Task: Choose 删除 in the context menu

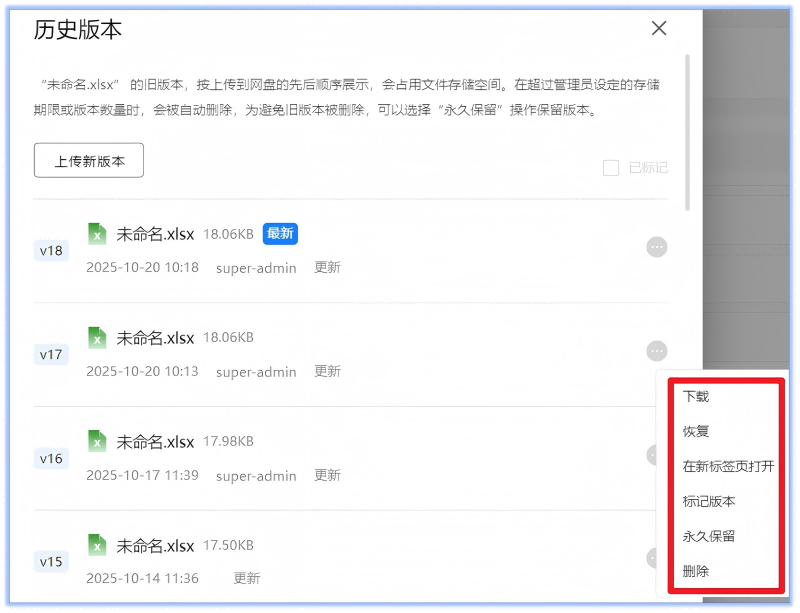Action: click(x=696, y=571)
